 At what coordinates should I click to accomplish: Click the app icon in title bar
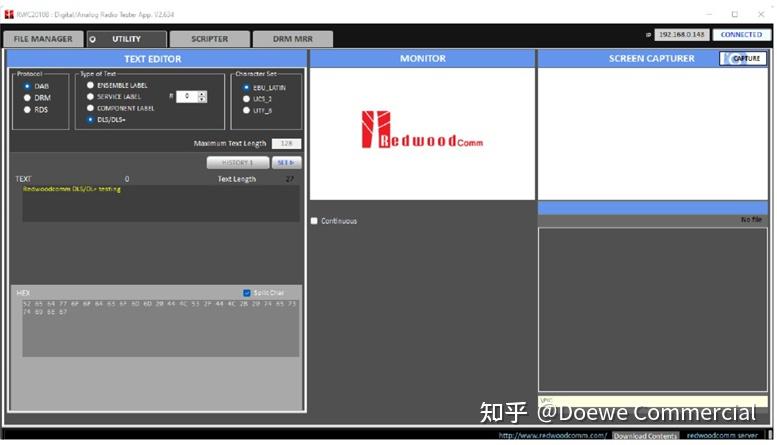[9, 14]
